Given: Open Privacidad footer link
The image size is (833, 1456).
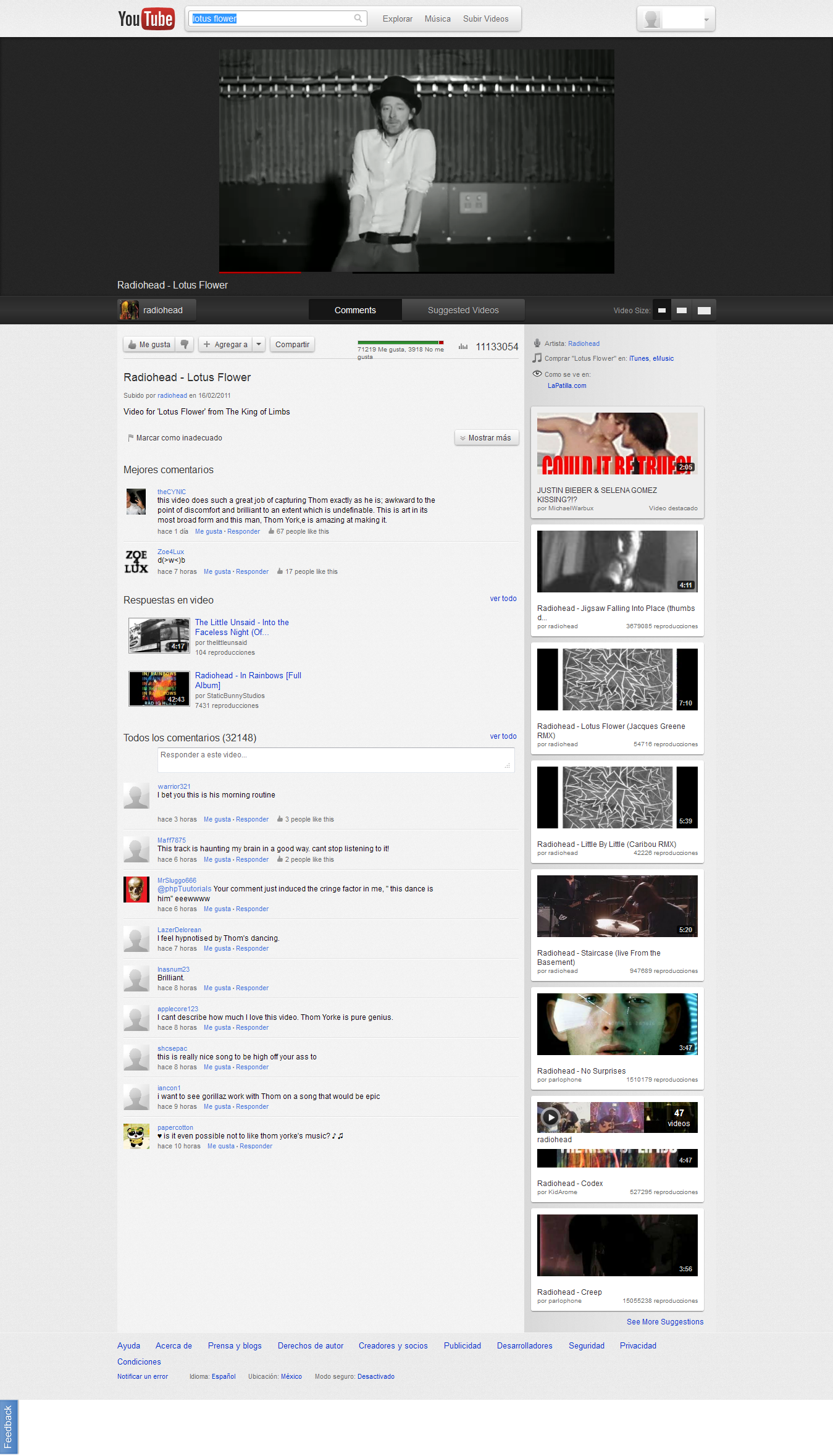Looking at the screenshot, I should [x=638, y=1345].
